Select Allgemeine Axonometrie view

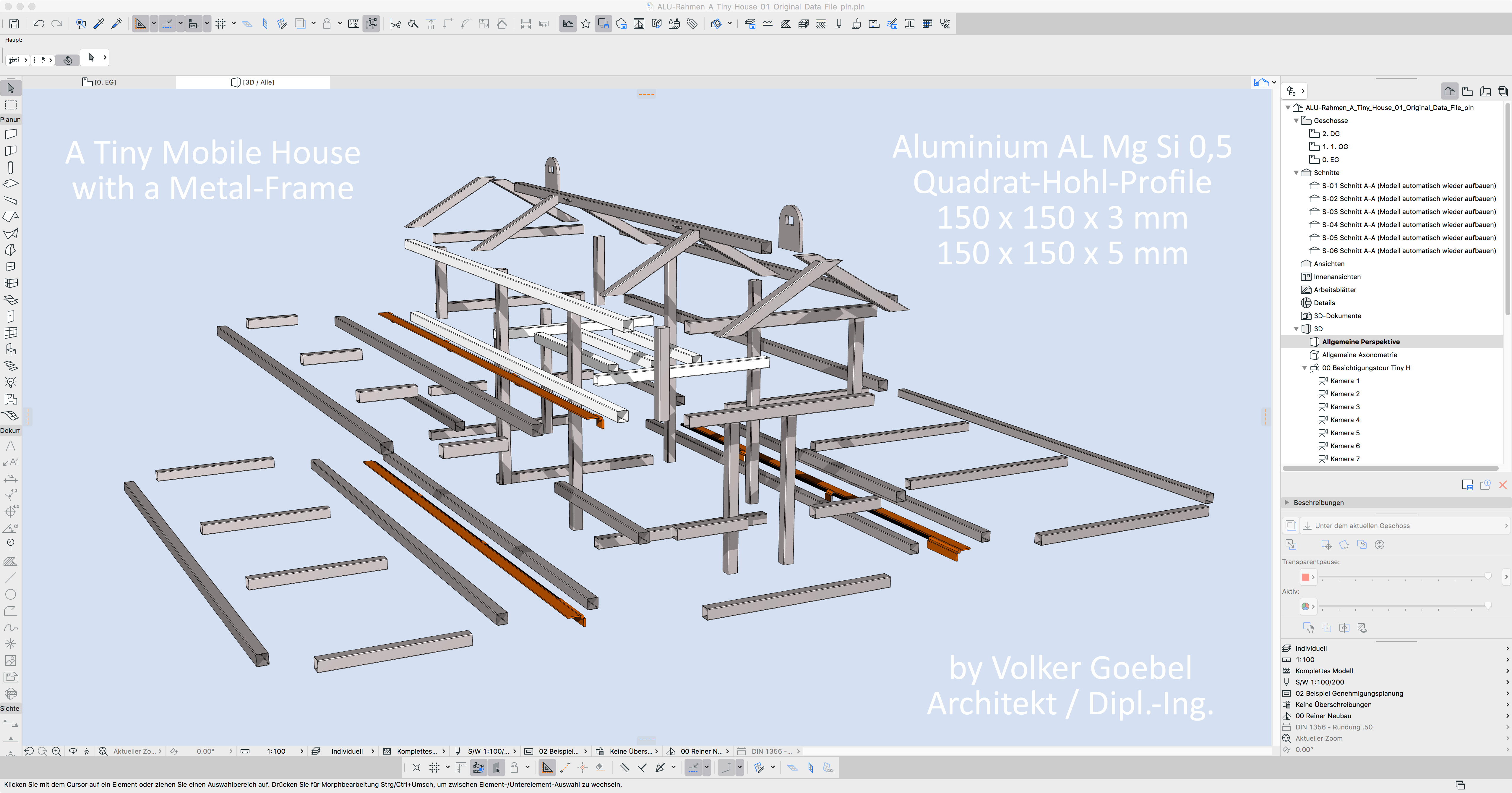pos(1359,355)
